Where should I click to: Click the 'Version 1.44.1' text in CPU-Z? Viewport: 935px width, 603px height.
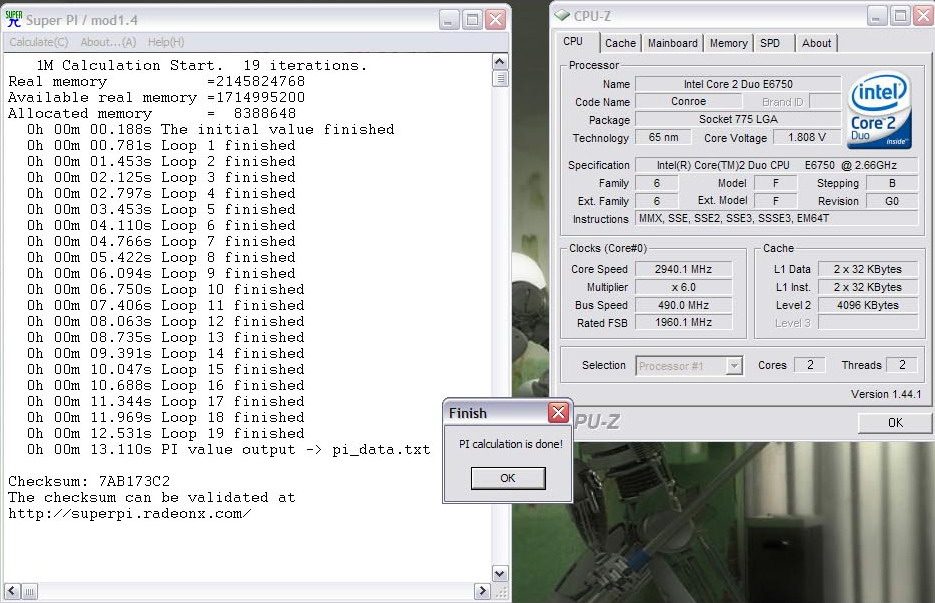point(886,394)
